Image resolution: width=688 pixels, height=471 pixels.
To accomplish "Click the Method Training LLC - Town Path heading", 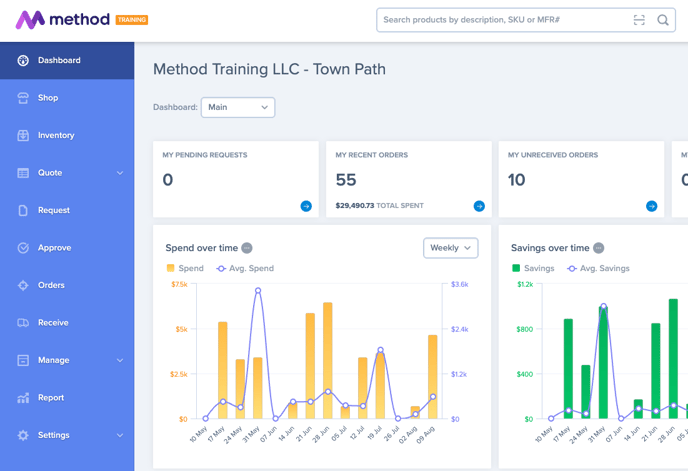I will point(269,69).
